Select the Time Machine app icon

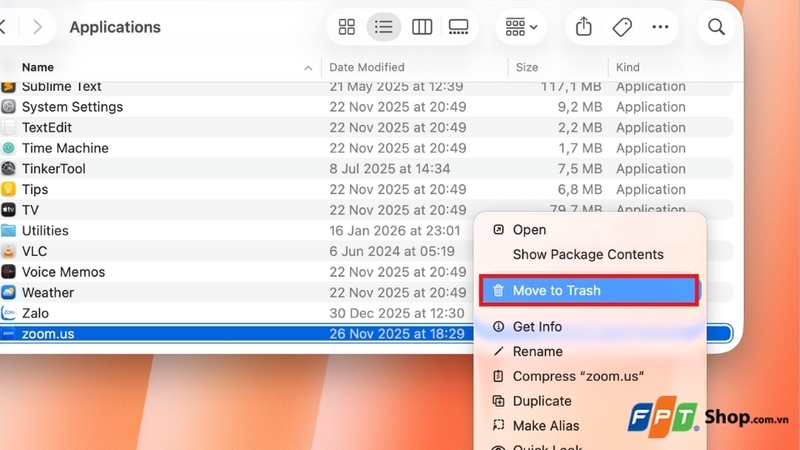(8, 148)
